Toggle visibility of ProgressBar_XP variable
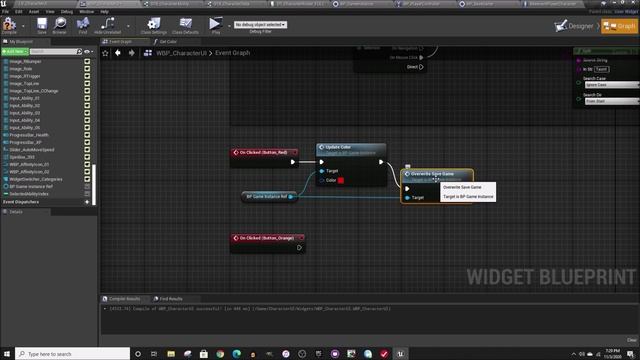The height and width of the screenshot is (360, 640). (x=87, y=142)
